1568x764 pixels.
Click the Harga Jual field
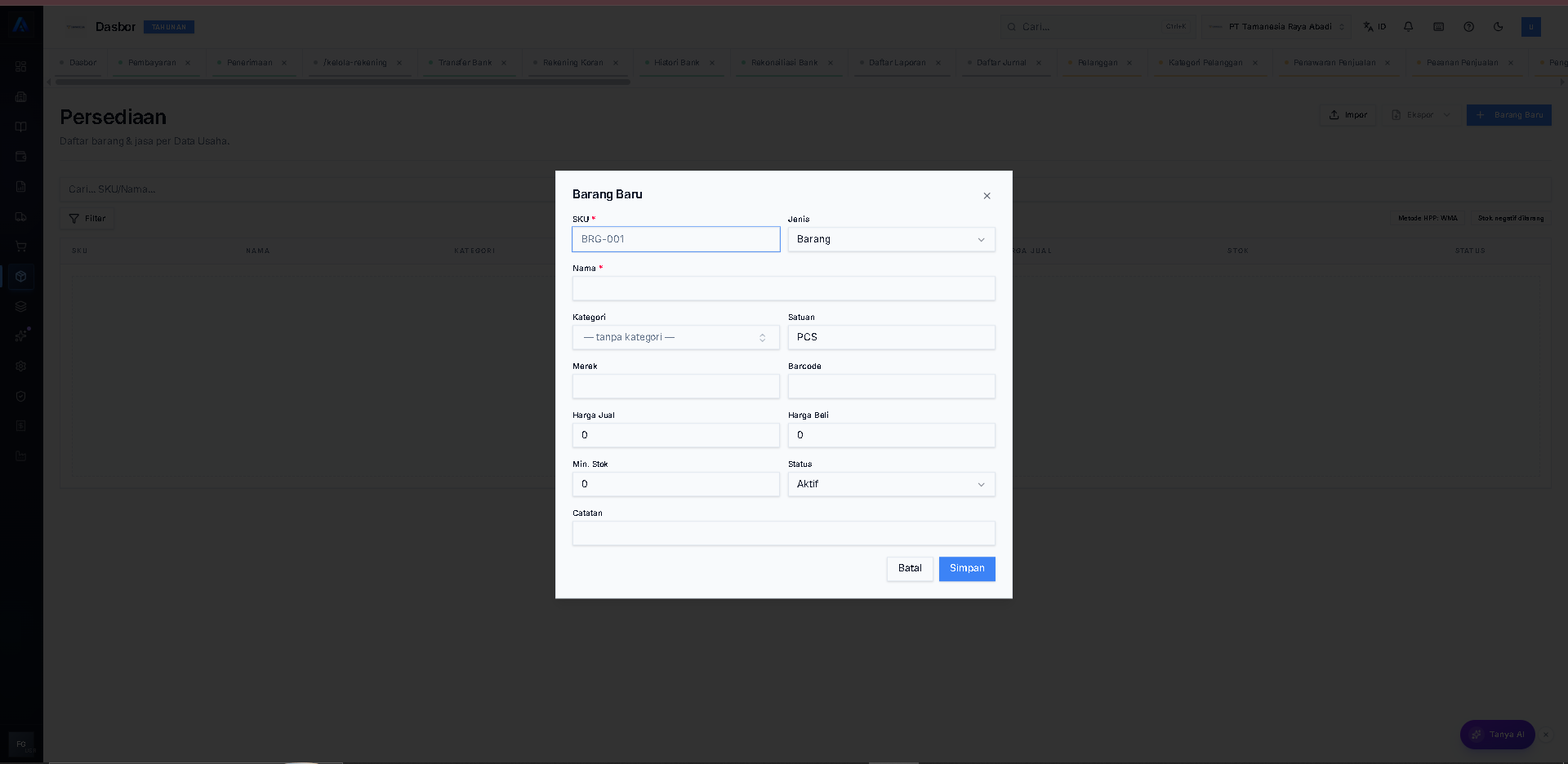676,435
